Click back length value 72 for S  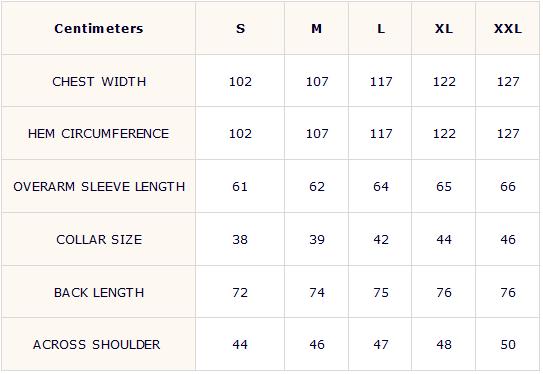point(240,293)
